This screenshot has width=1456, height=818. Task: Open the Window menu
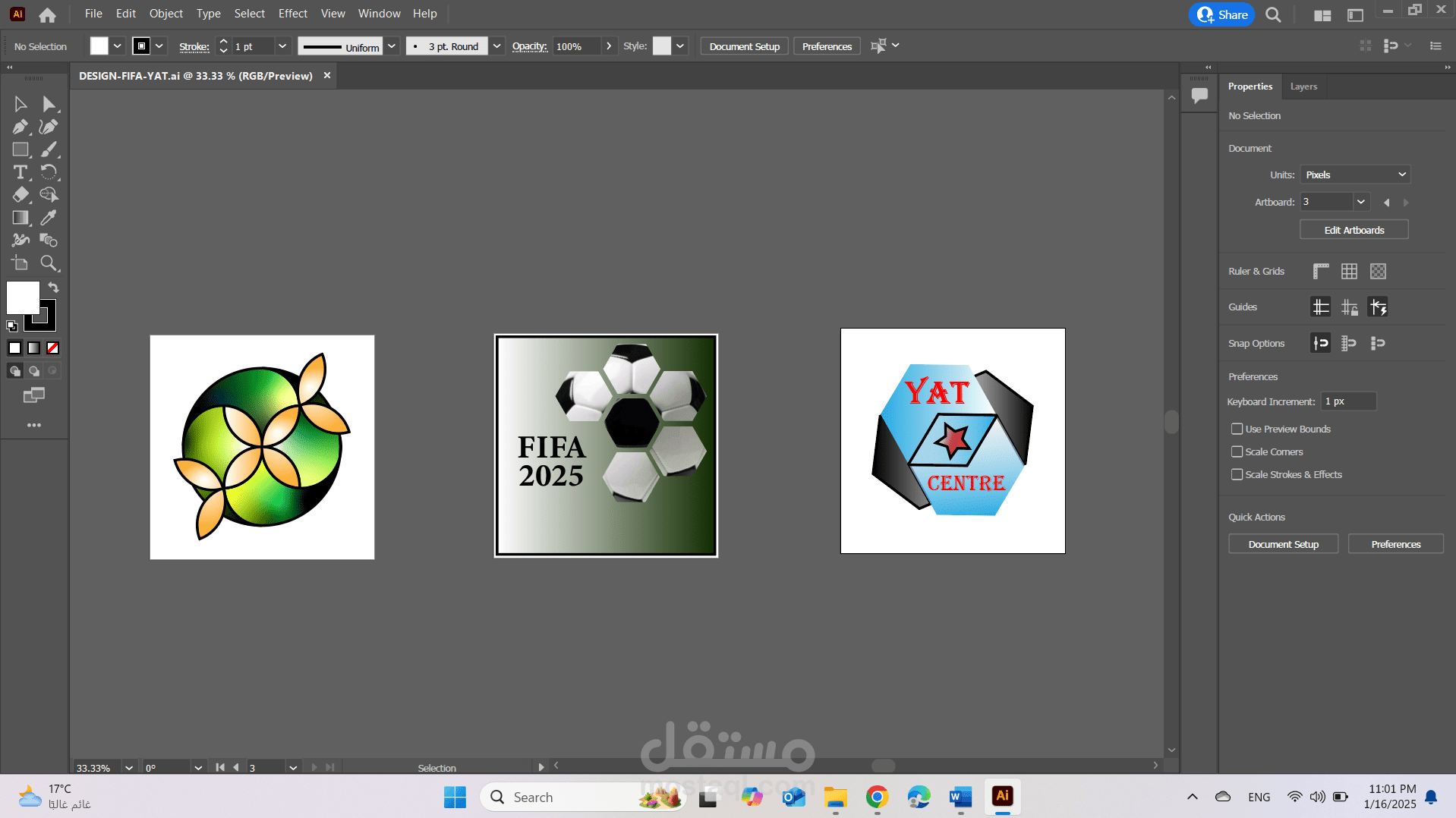pos(380,14)
